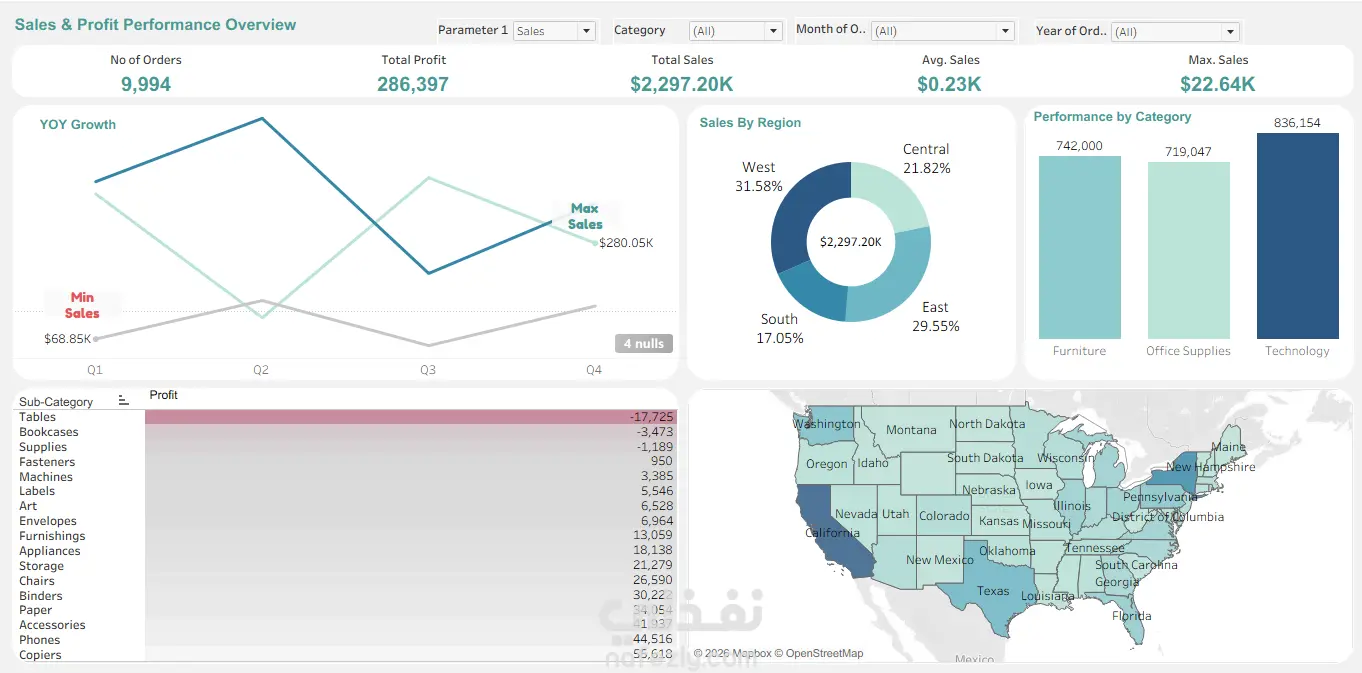Select Texas on the map
Viewport: 1362px width, 673px height.
(992, 590)
